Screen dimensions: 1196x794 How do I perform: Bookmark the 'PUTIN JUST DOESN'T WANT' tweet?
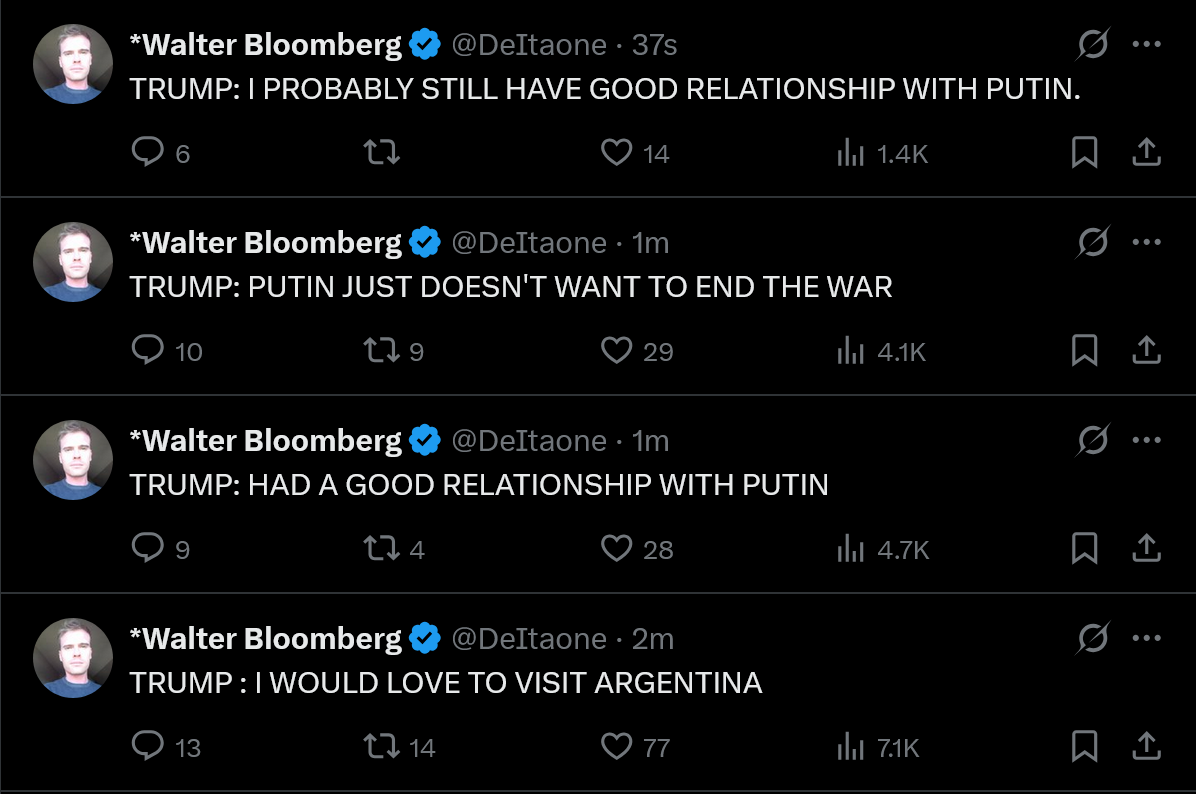click(x=1084, y=350)
